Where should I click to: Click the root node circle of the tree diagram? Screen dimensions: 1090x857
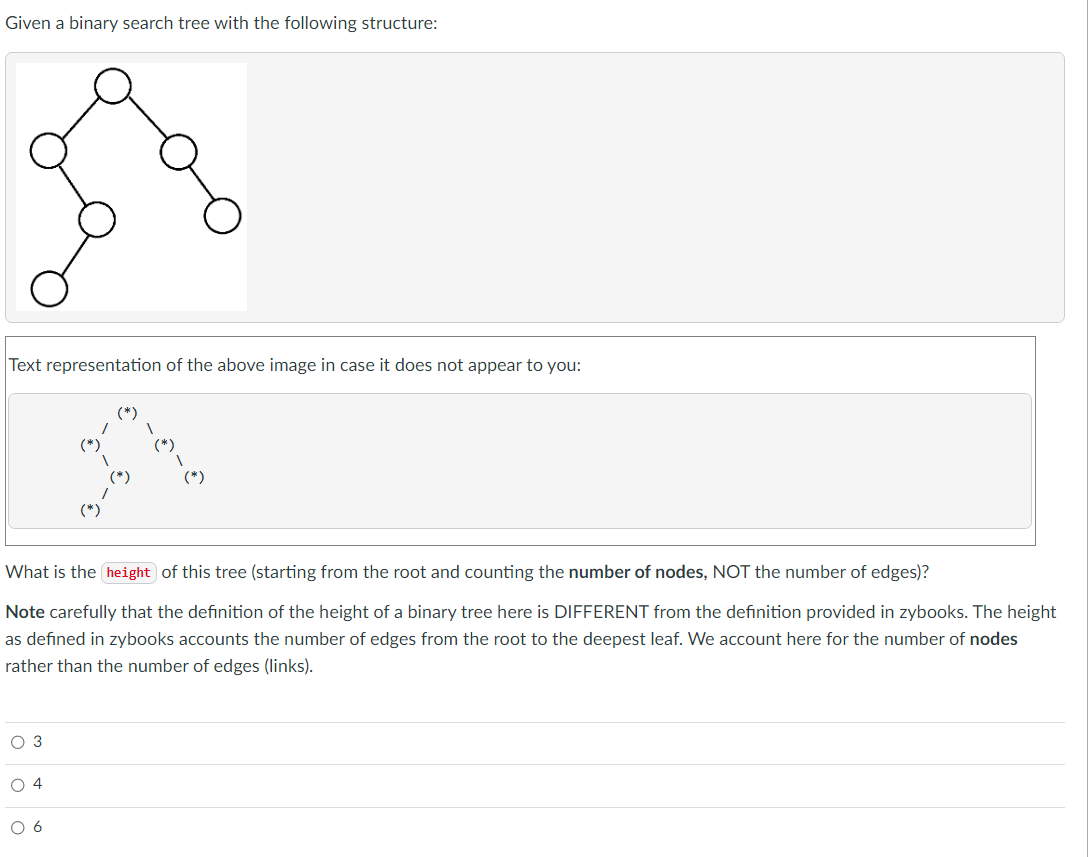113,86
